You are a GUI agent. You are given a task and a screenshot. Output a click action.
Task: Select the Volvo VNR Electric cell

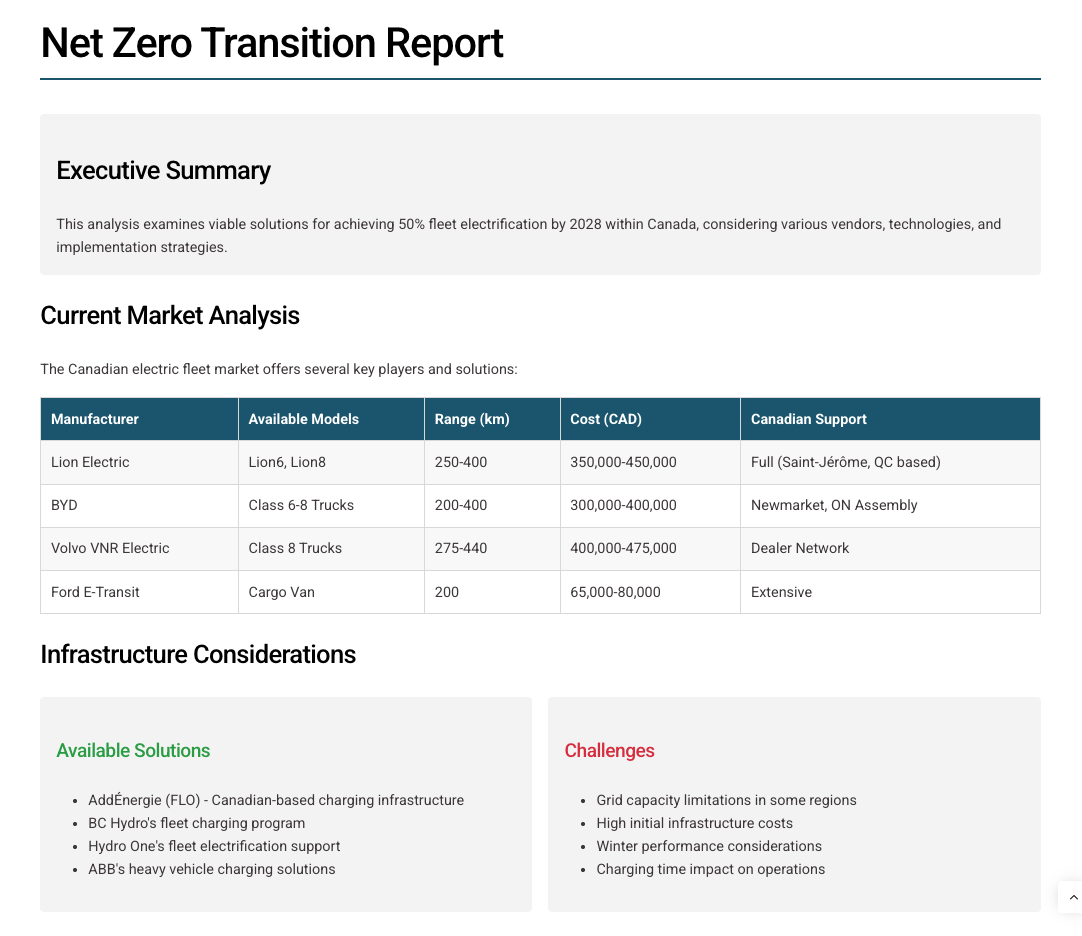139,549
